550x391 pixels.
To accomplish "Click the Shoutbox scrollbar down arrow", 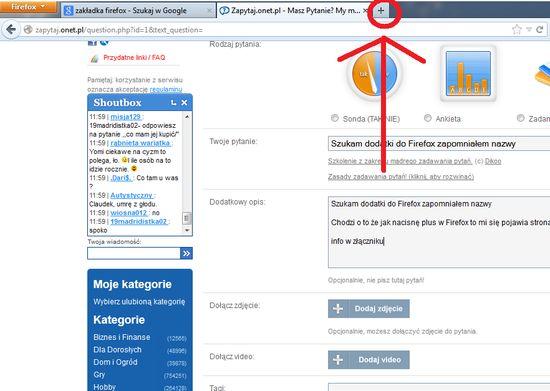I will pyautogui.click(x=187, y=230).
